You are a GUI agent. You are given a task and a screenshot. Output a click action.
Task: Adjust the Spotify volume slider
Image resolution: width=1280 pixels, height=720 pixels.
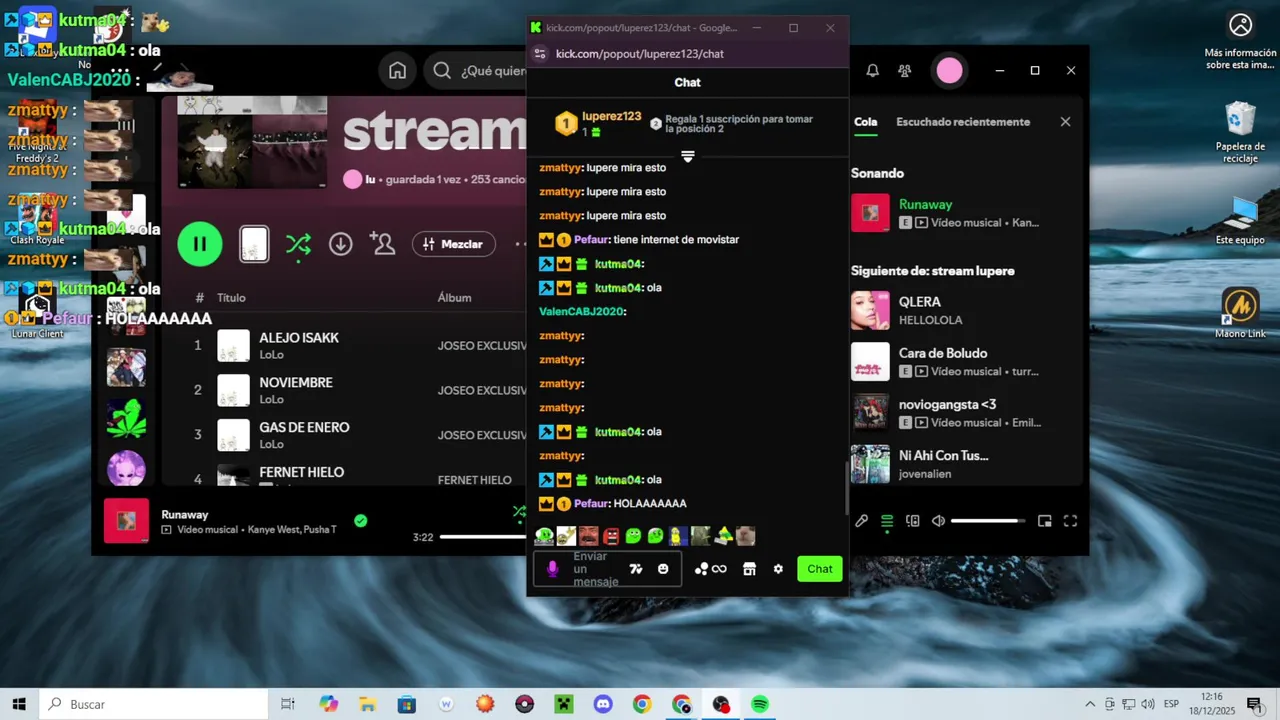click(x=988, y=521)
